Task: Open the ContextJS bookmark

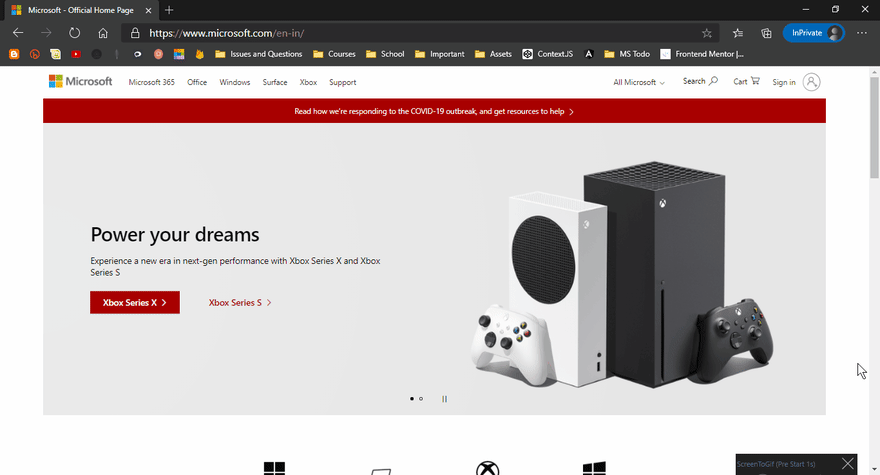Action: [x=547, y=54]
